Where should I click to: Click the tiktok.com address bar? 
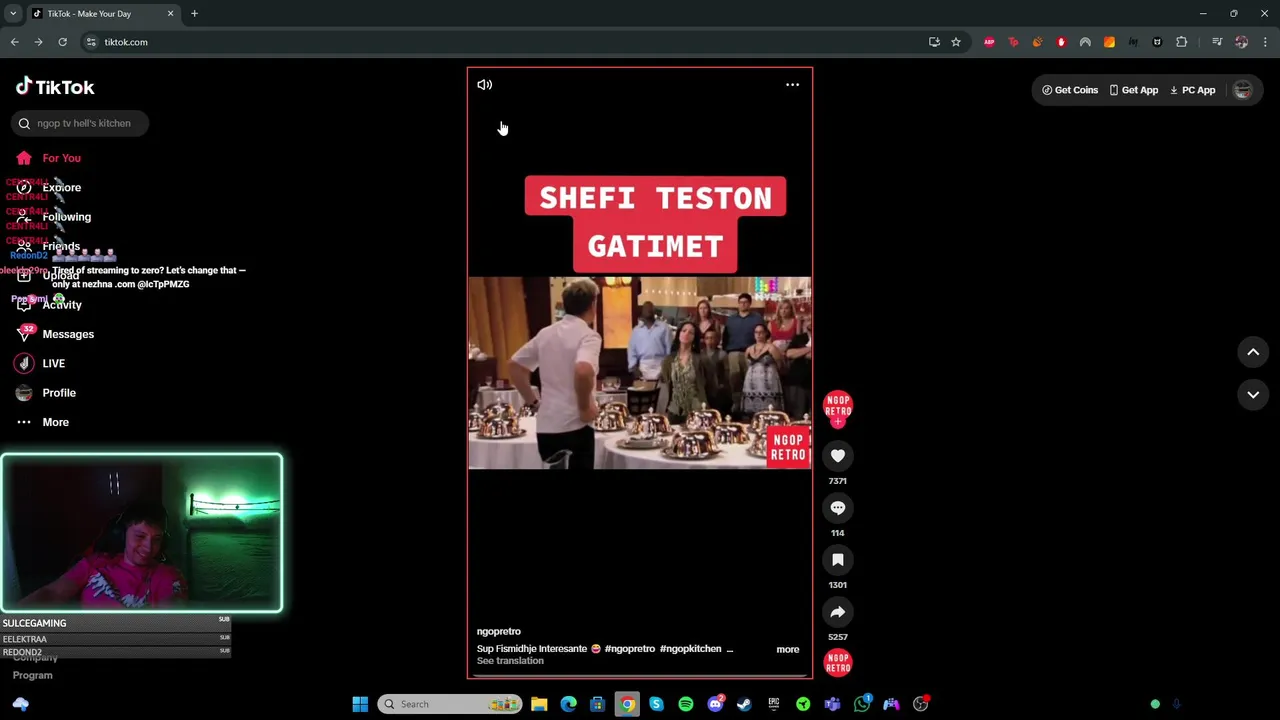click(x=500, y=42)
